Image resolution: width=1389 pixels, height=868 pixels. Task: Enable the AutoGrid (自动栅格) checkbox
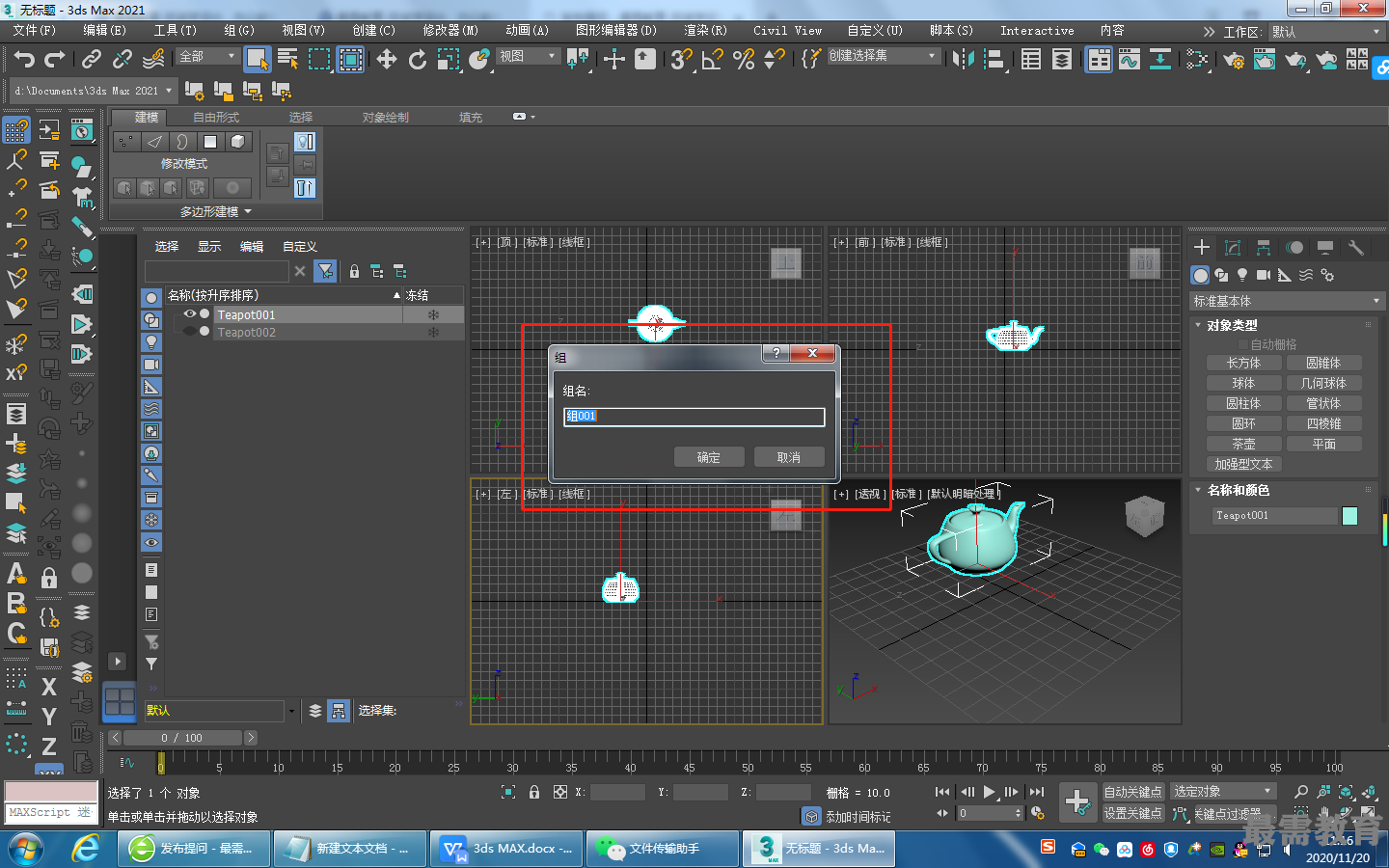1243,344
